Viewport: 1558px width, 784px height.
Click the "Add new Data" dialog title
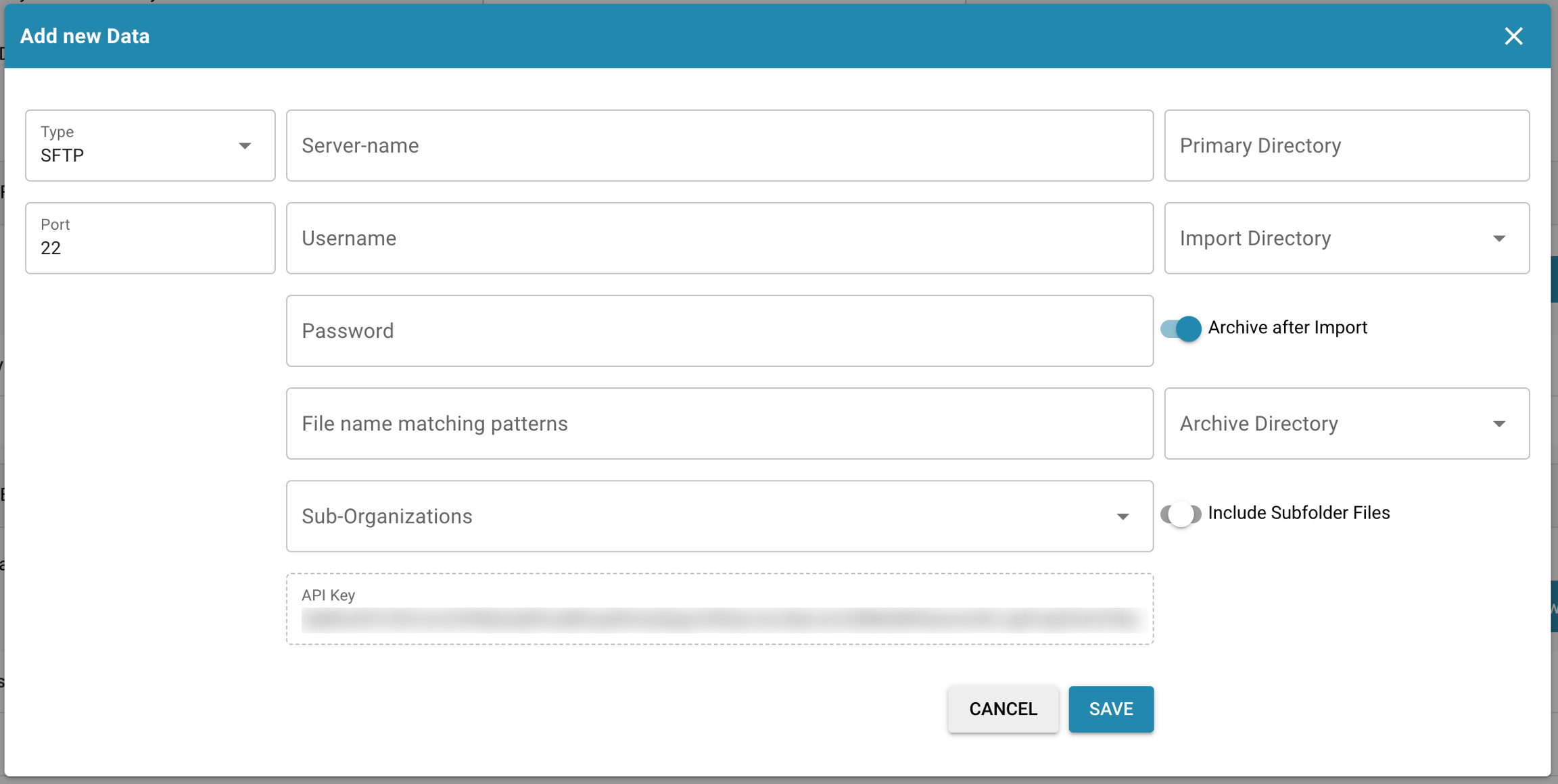click(x=85, y=36)
